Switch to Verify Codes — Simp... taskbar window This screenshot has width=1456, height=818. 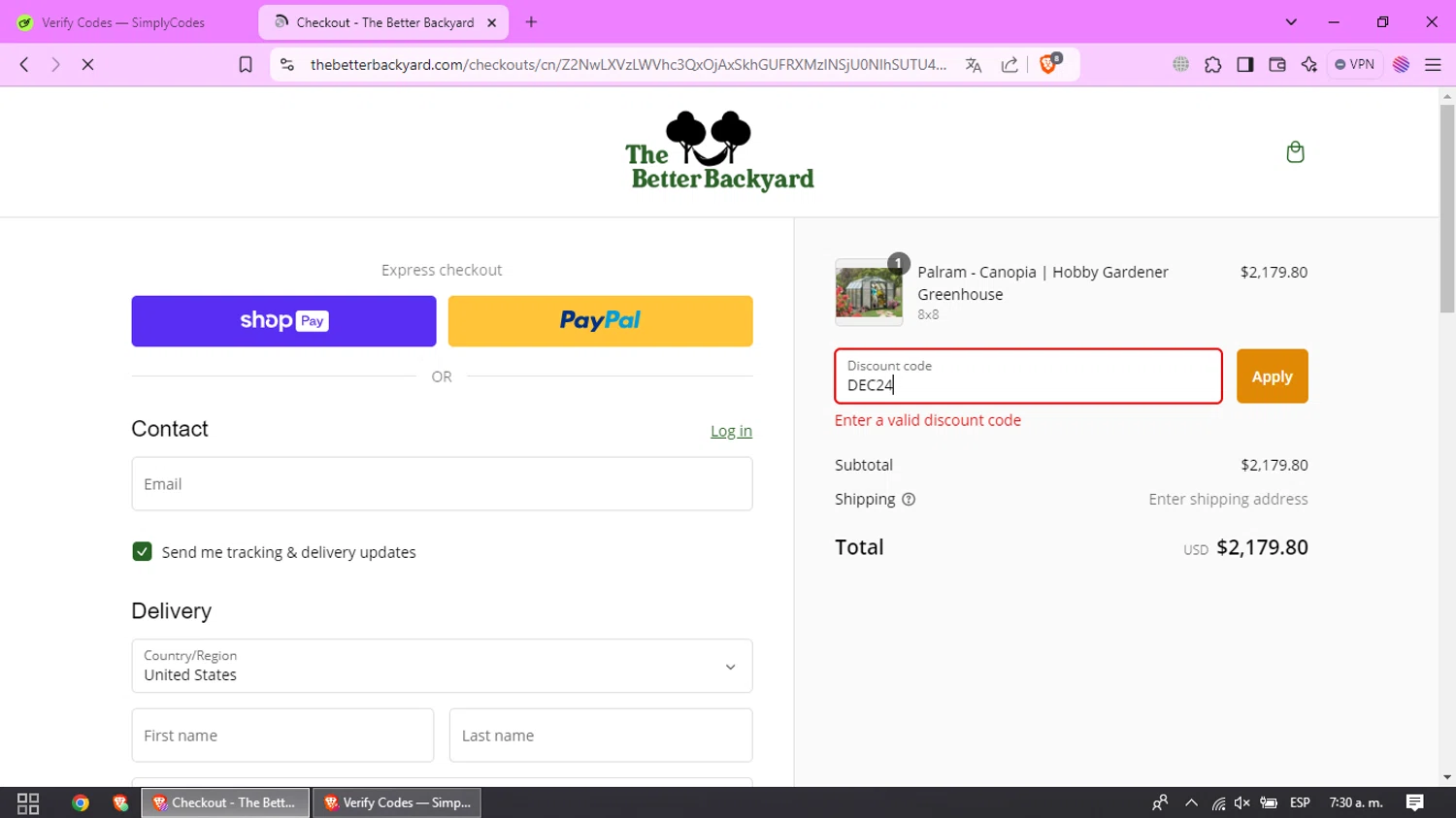point(397,803)
